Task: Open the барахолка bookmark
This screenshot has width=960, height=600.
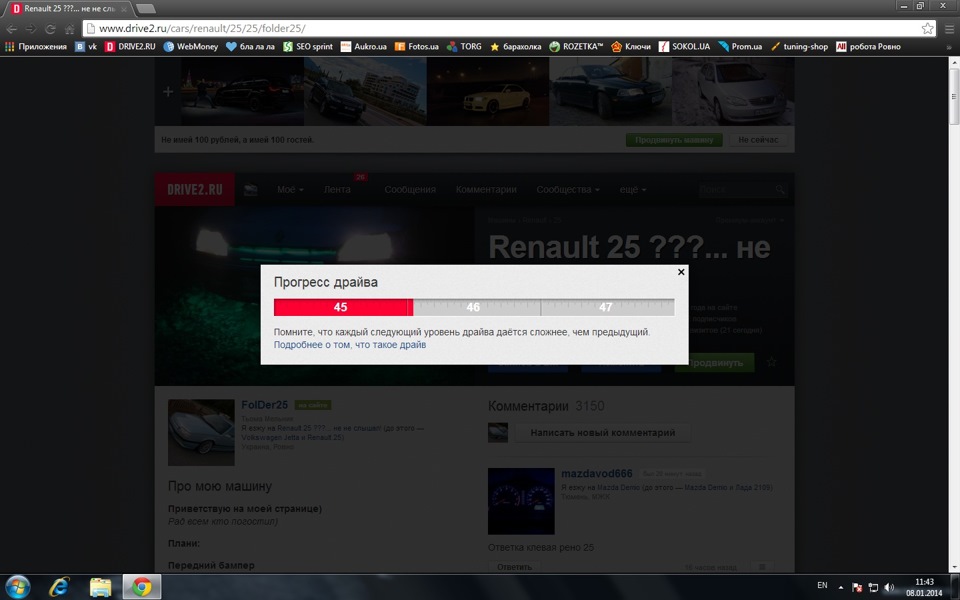Action: point(516,47)
